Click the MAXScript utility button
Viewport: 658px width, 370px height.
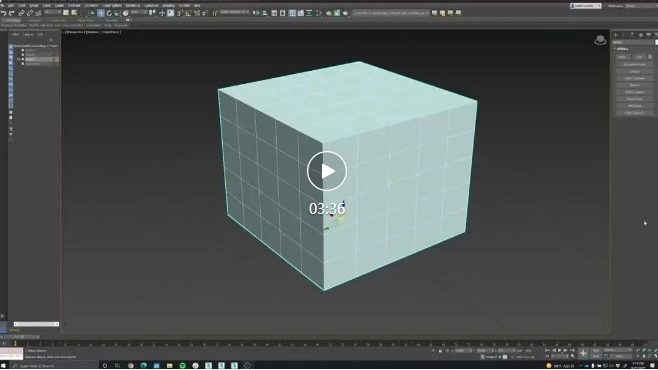coord(634,106)
